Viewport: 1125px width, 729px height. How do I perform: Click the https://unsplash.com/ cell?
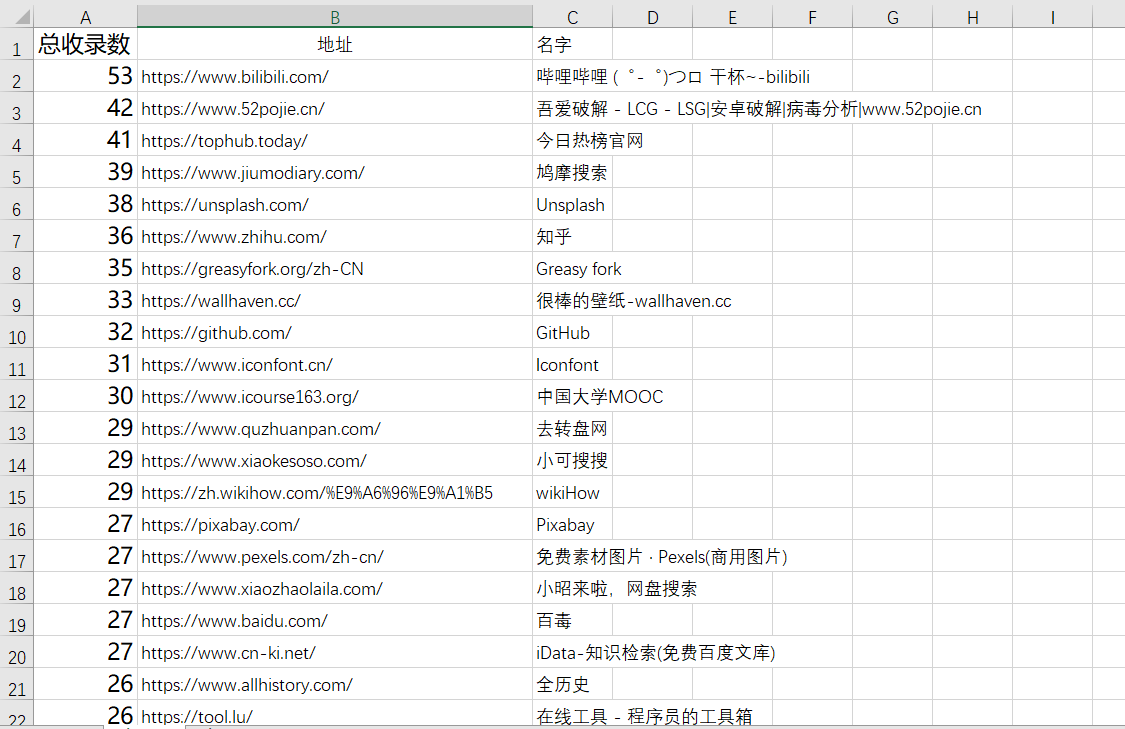[x=335, y=204]
